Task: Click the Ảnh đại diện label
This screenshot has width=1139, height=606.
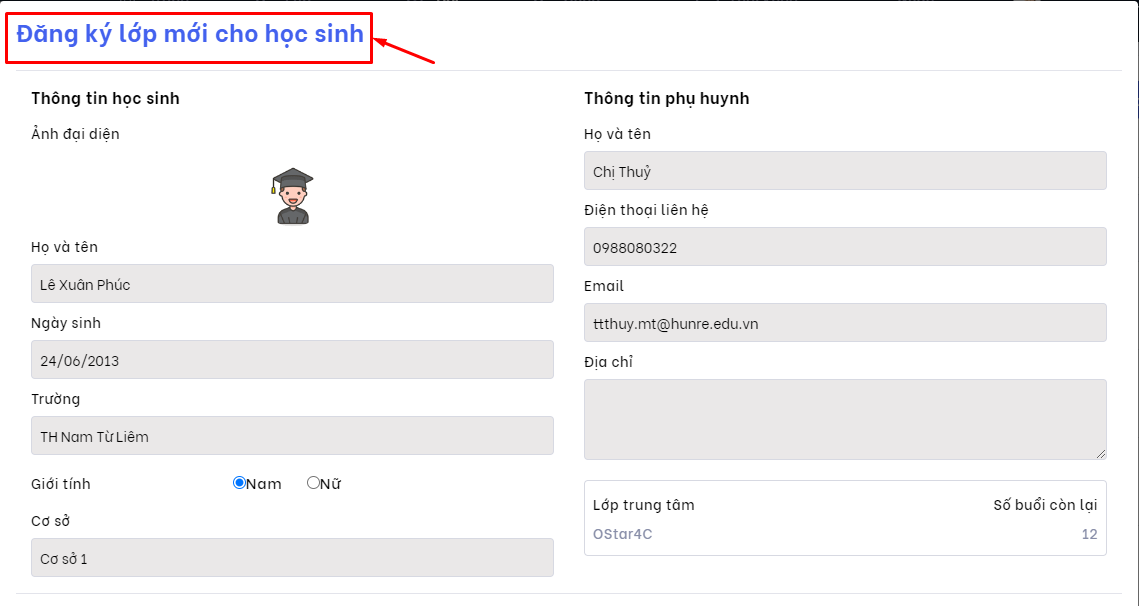Action: 75,133
